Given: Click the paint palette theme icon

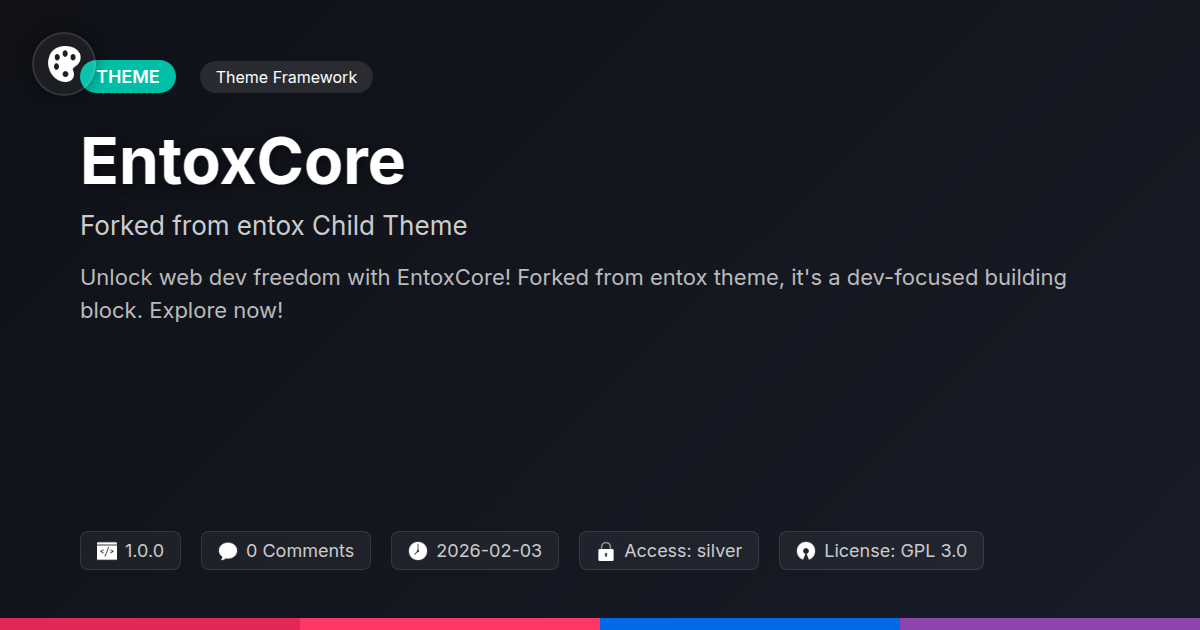Looking at the screenshot, I should click(x=64, y=64).
